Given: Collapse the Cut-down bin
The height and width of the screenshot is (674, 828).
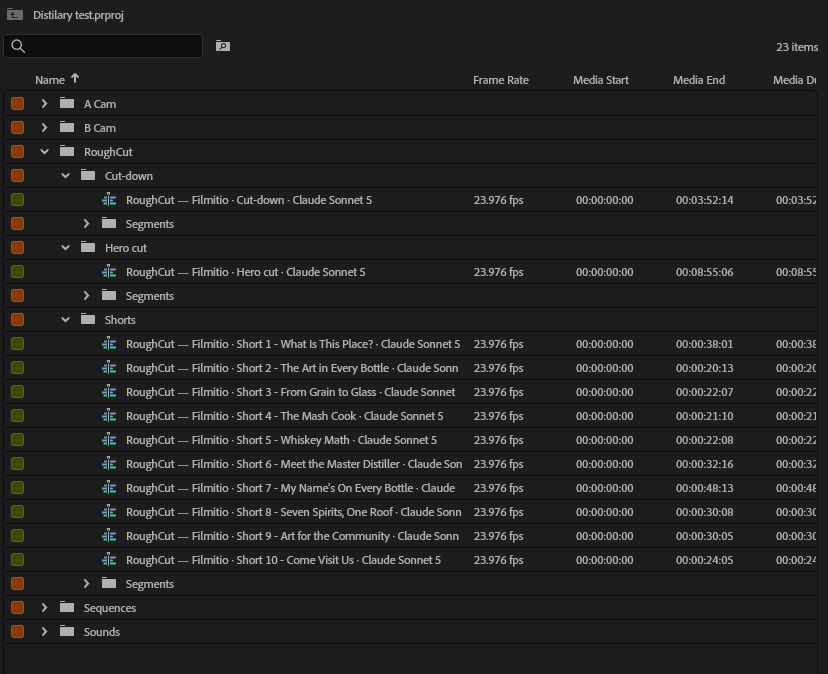Looking at the screenshot, I should click(65, 175).
